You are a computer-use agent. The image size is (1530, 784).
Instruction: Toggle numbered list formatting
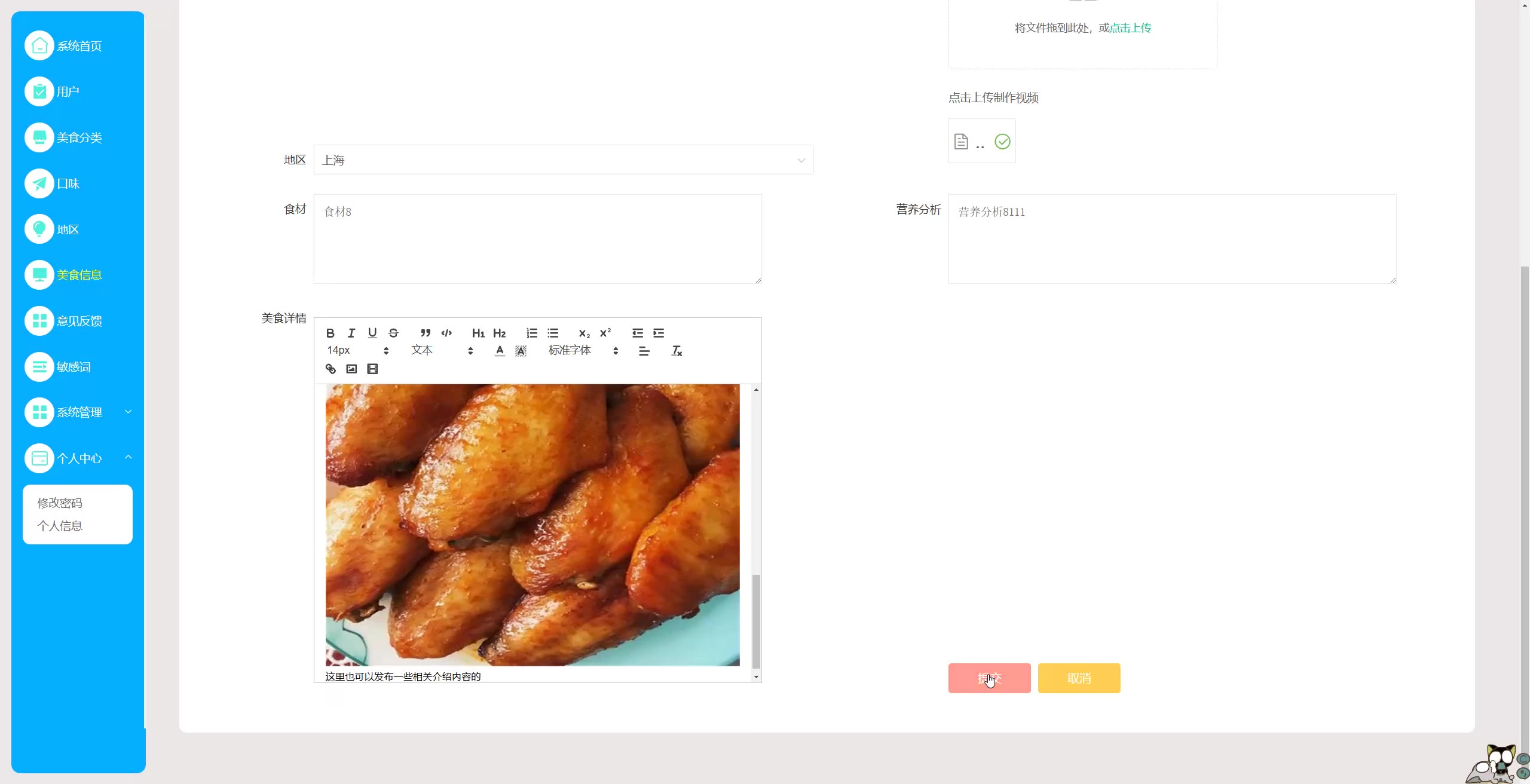pos(531,333)
